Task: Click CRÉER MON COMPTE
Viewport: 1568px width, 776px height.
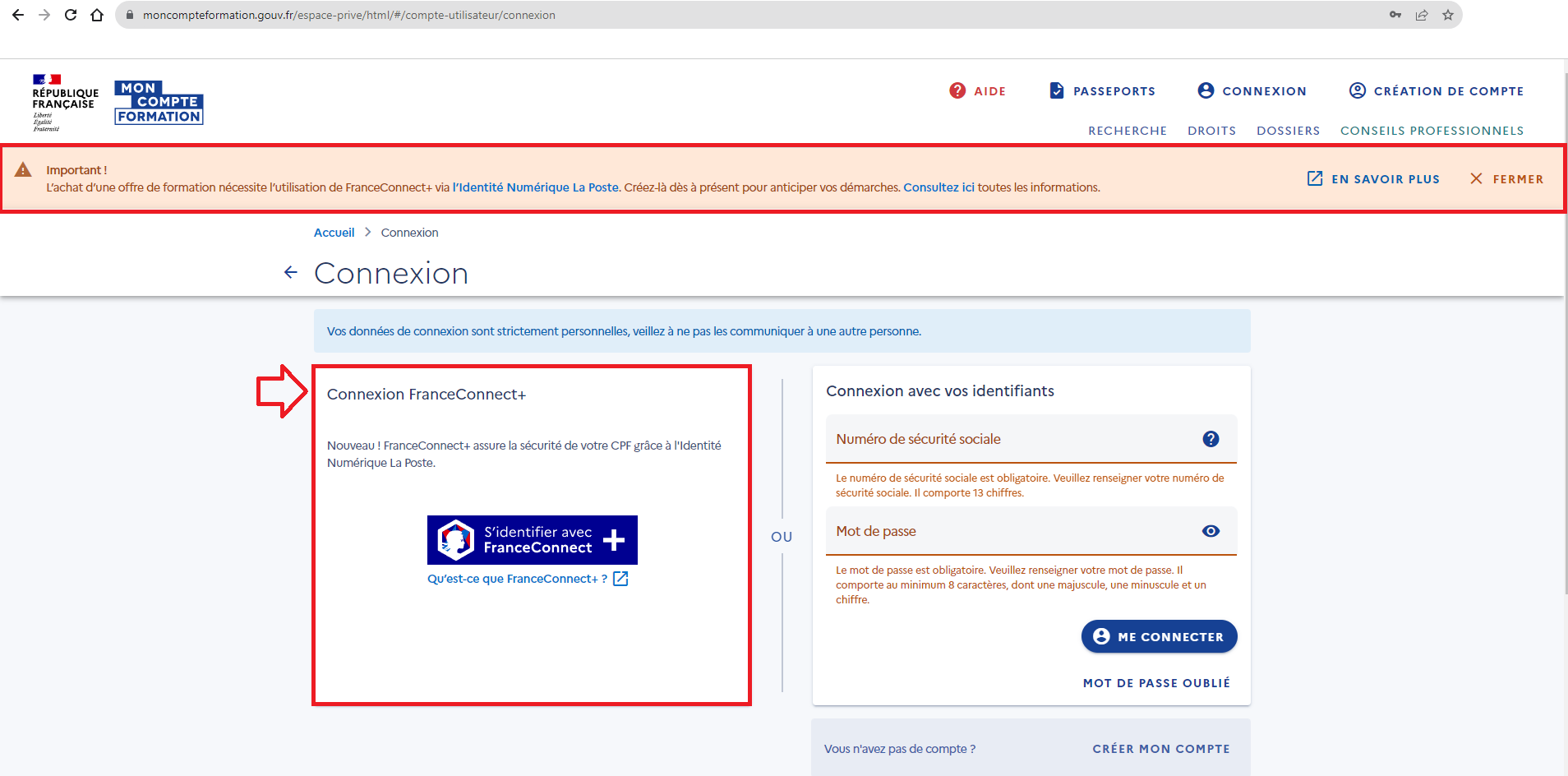Action: coord(1161,749)
